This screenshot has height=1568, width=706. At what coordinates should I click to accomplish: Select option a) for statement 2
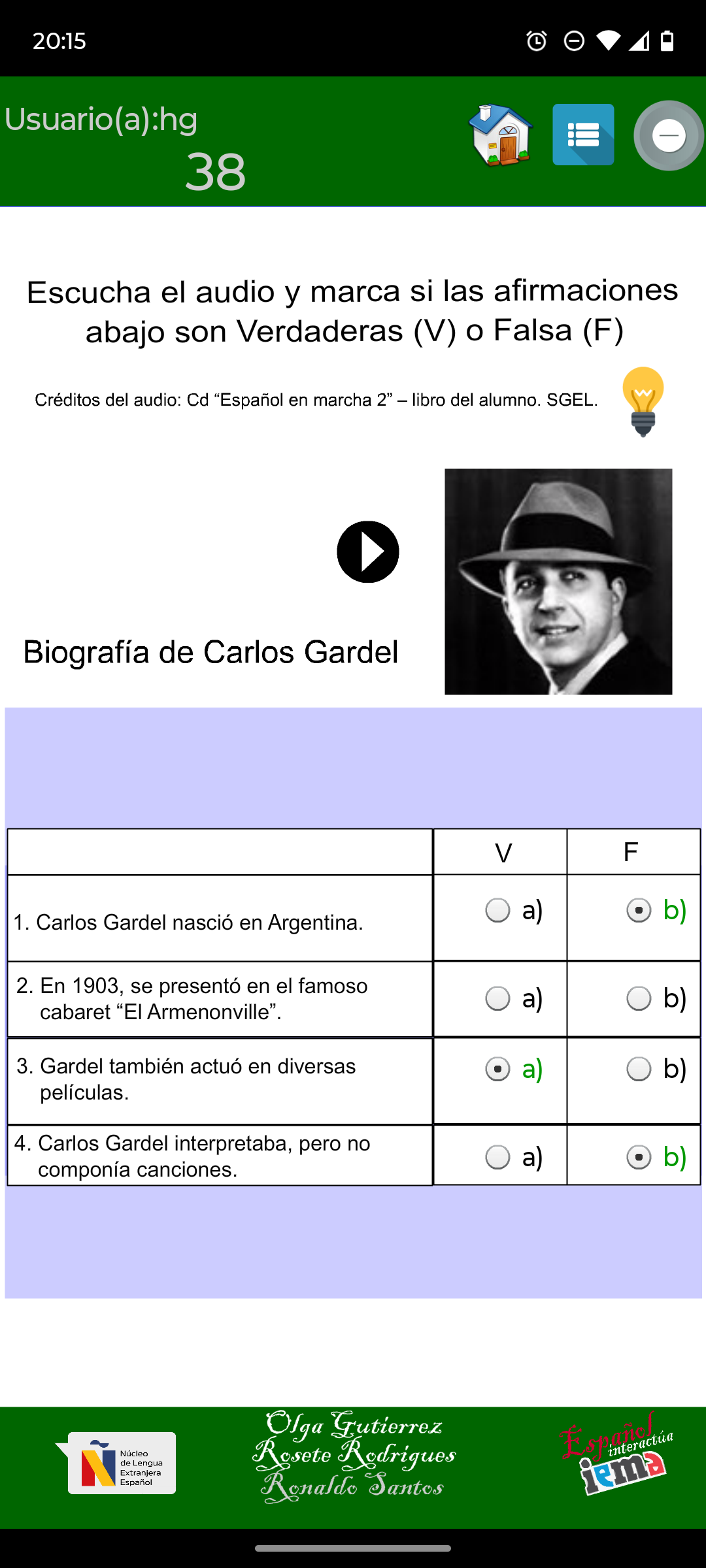pyautogui.click(x=498, y=998)
